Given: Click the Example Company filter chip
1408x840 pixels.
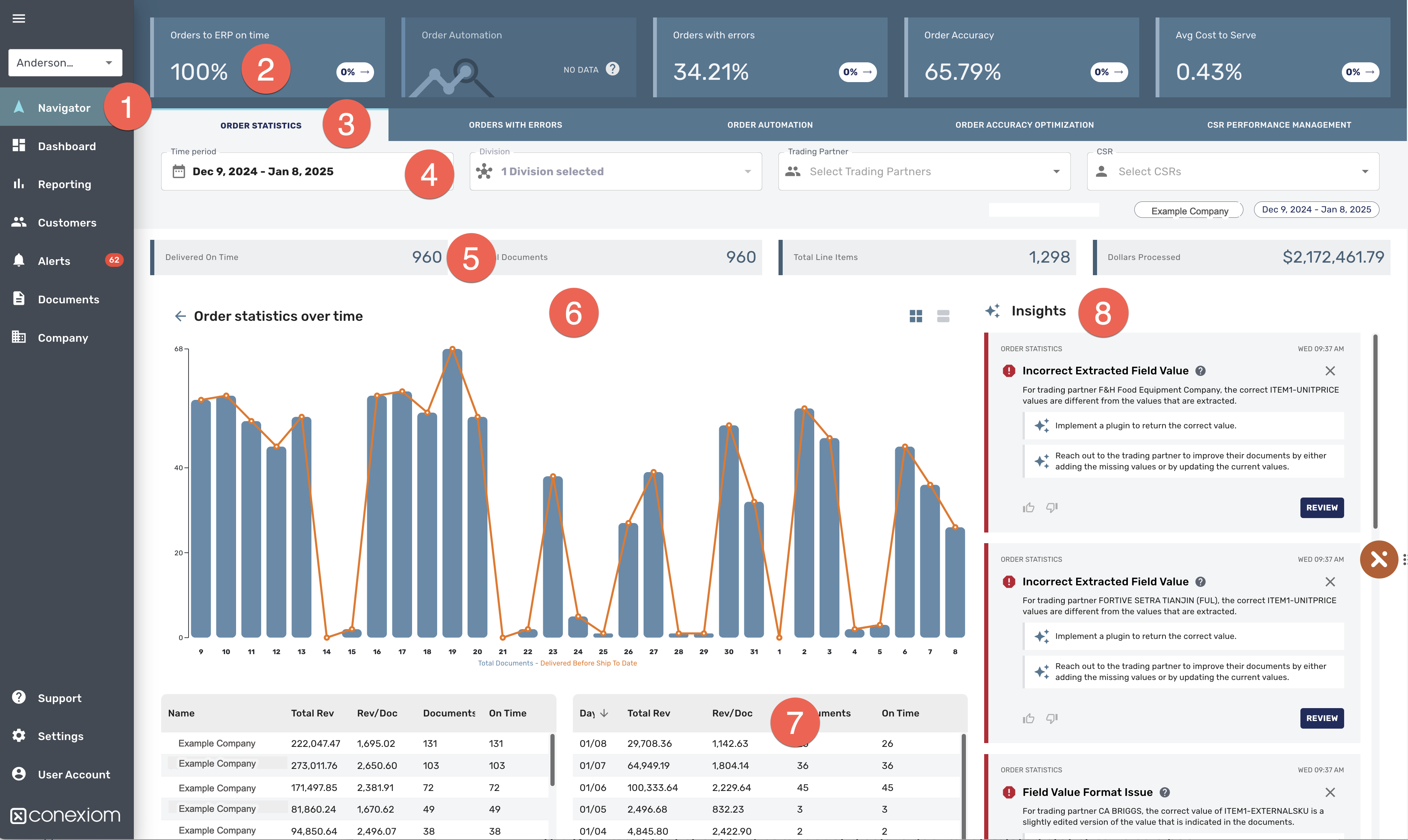Looking at the screenshot, I should 1189,211.
